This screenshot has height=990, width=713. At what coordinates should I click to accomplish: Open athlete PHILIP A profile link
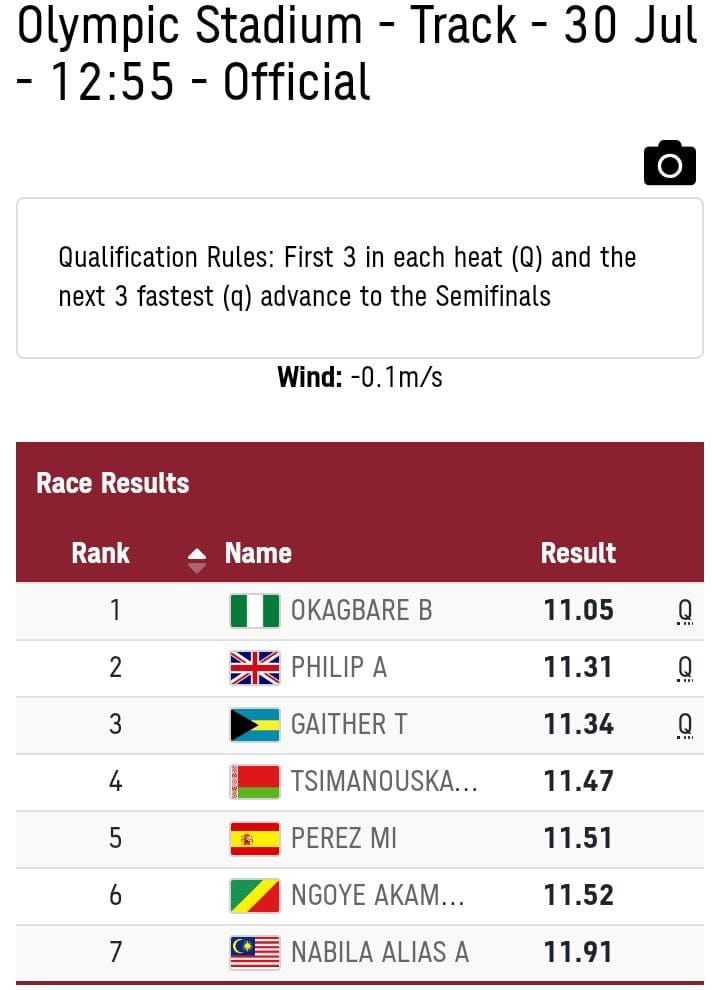[x=339, y=667]
